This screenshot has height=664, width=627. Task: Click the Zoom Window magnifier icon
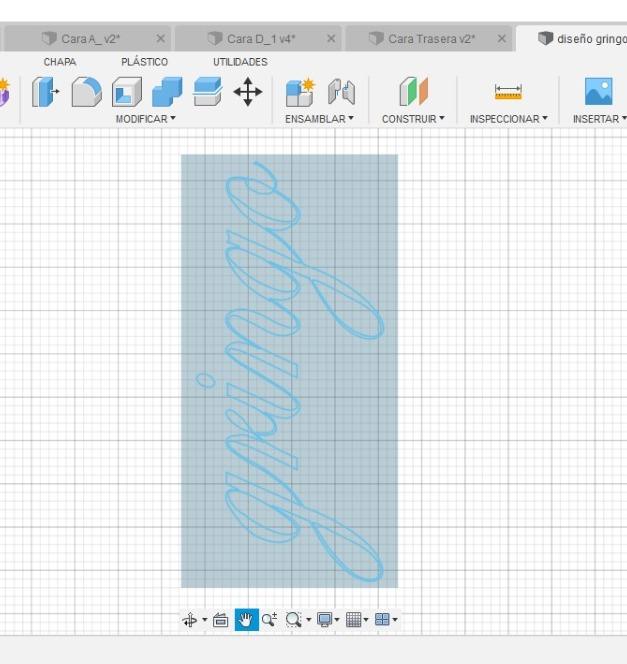click(293, 620)
